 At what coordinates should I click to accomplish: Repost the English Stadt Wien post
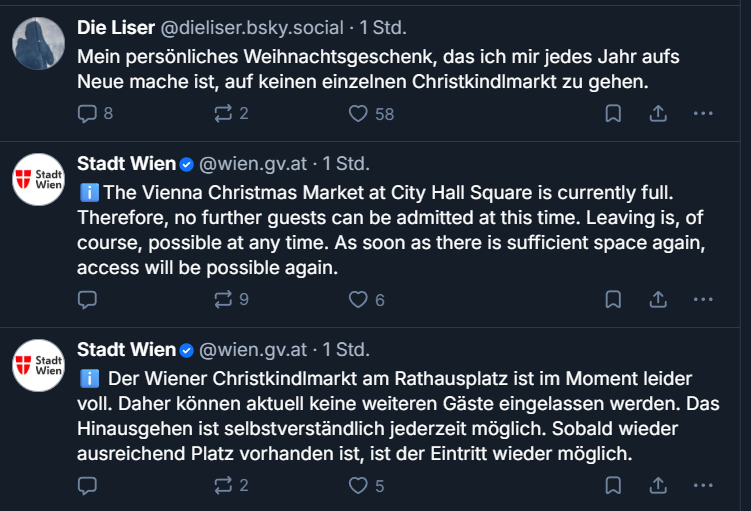click(223, 299)
